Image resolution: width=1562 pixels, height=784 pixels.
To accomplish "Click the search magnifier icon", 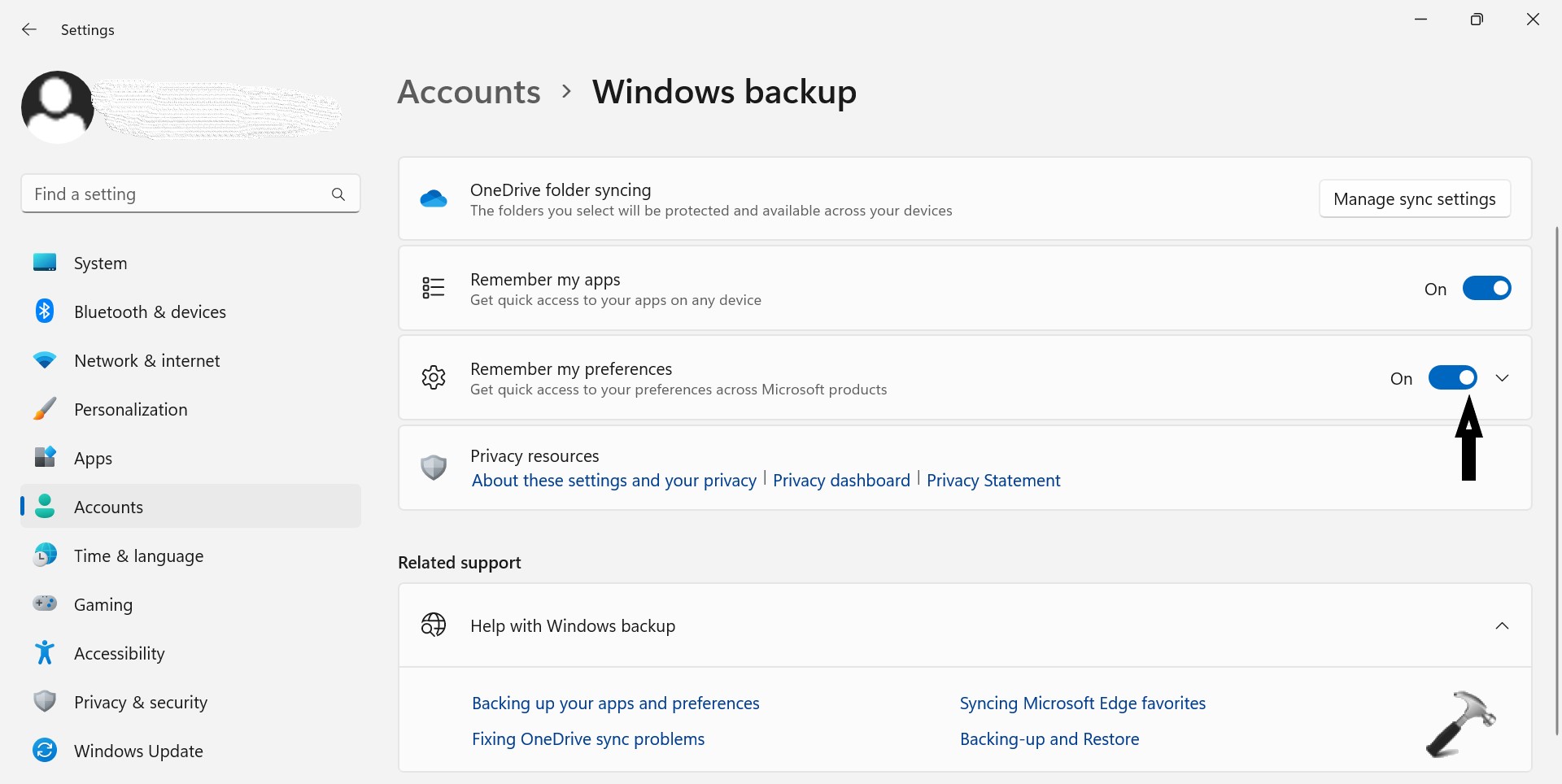I will pos(338,194).
